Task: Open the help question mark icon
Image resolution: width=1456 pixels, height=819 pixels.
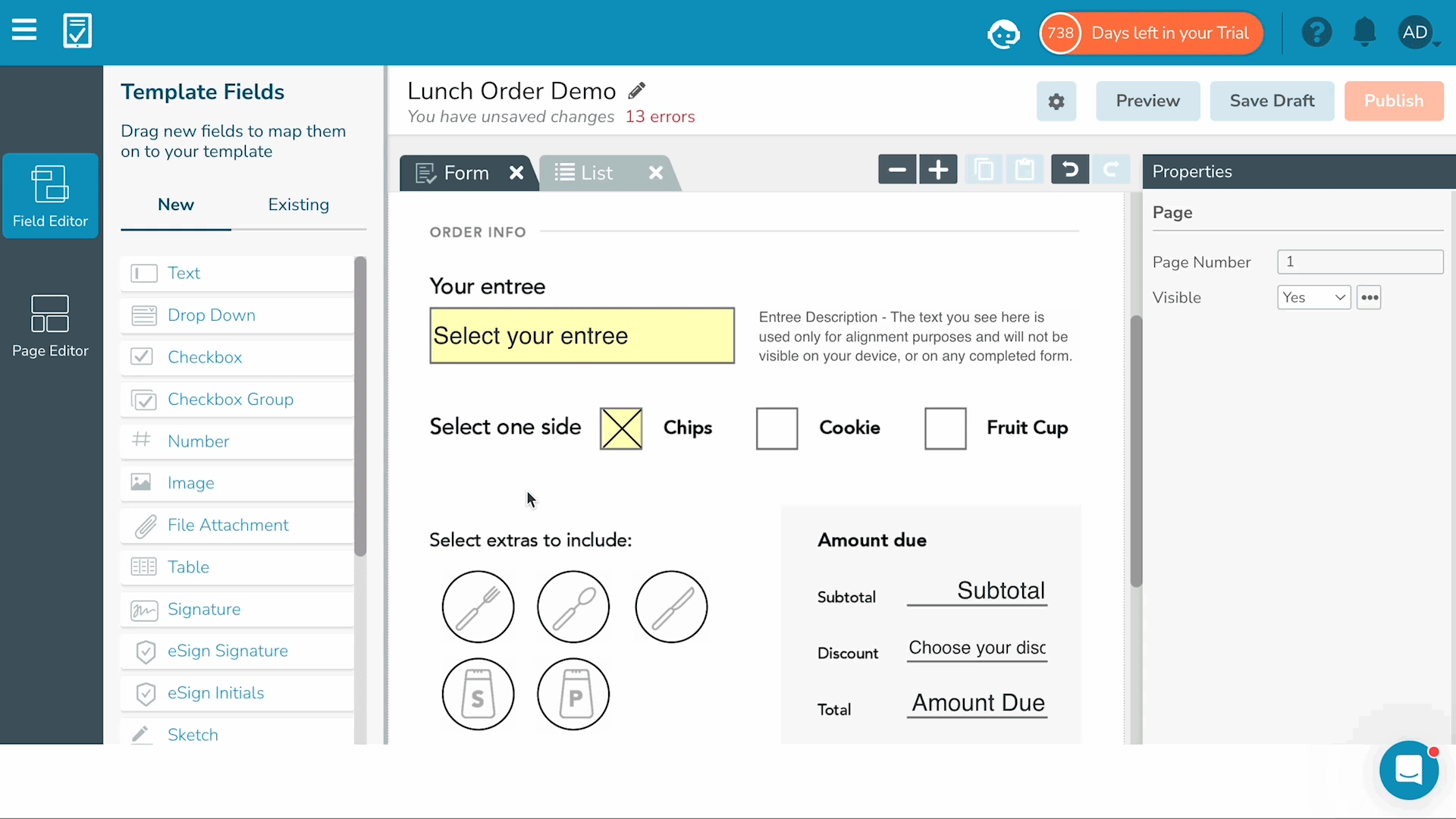Action: point(1316,33)
